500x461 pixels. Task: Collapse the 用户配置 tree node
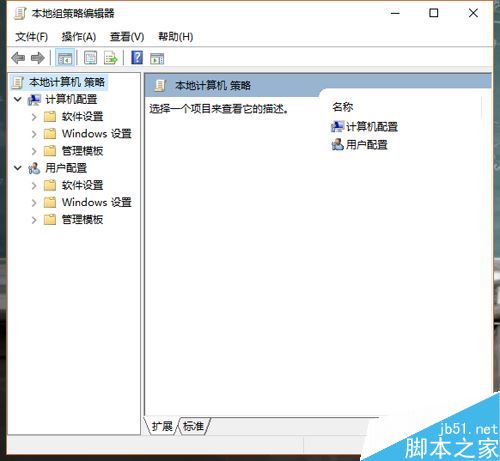tap(18, 168)
